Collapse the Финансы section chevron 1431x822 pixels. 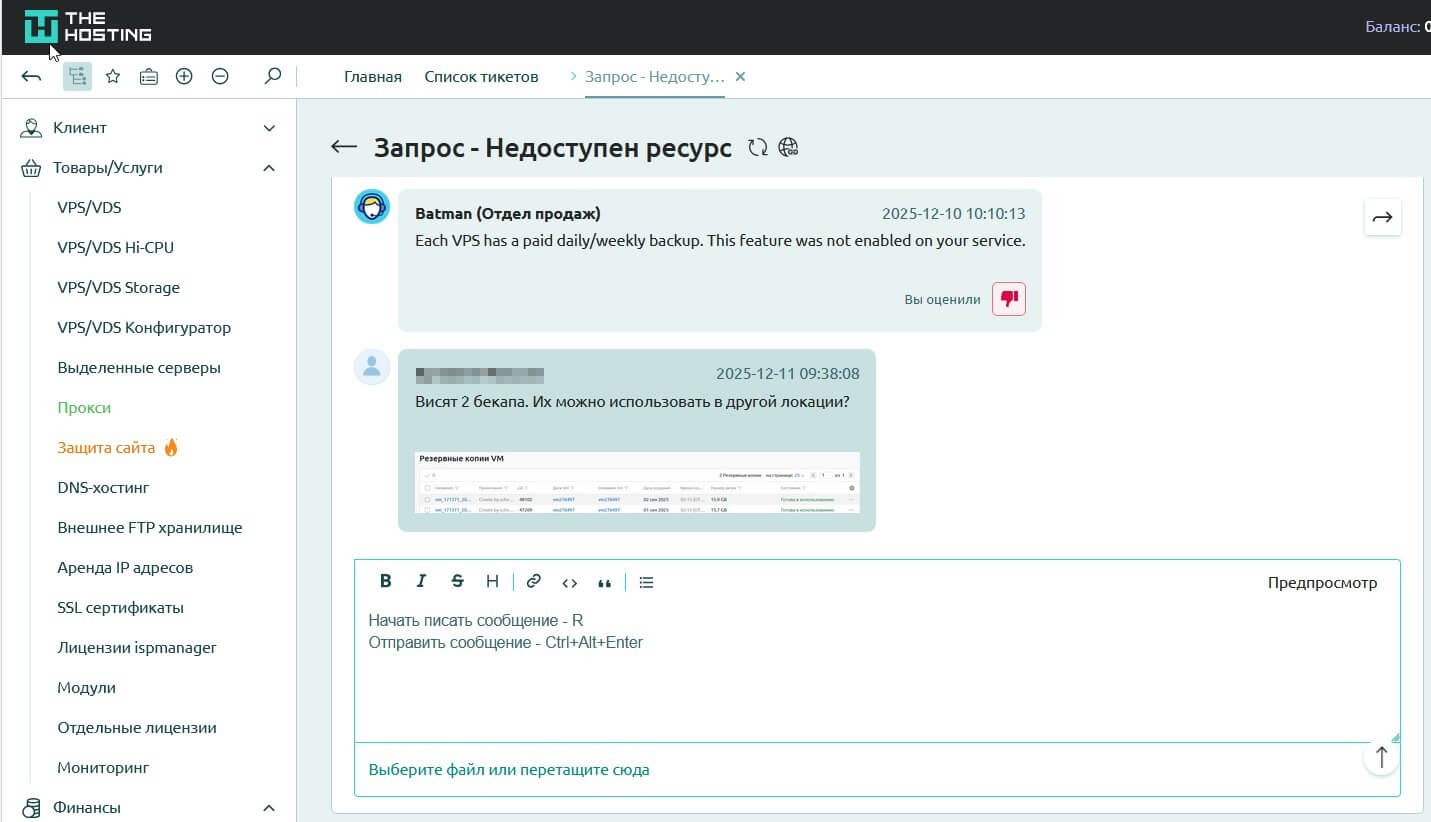[268, 808]
